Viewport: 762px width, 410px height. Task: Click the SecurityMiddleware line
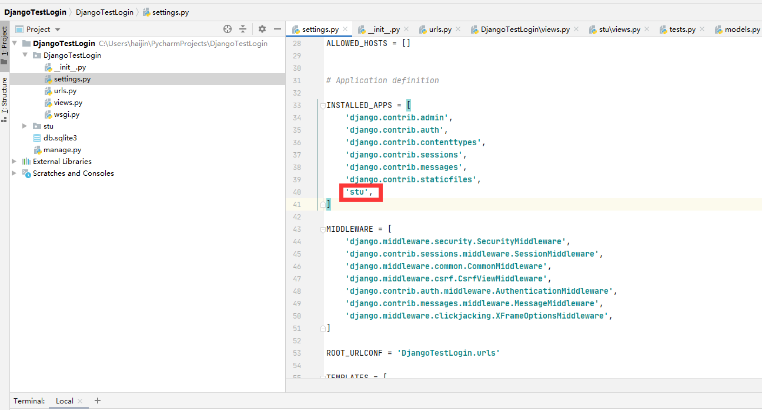pos(457,241)
